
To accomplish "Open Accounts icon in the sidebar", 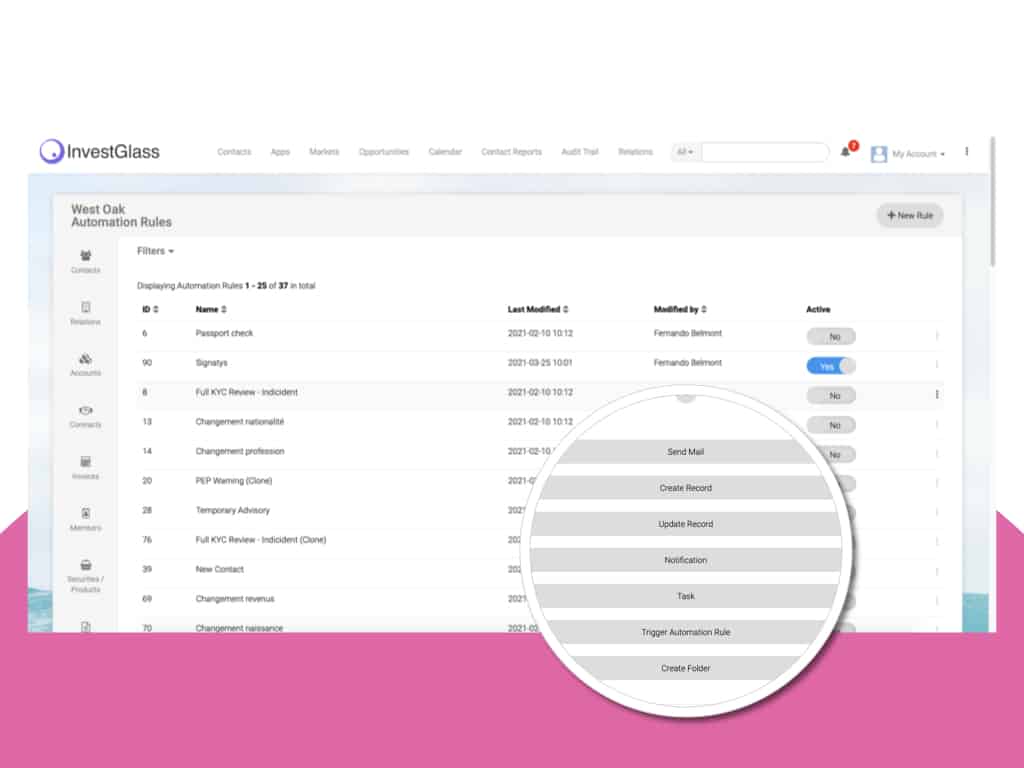I will coord(86,364).
